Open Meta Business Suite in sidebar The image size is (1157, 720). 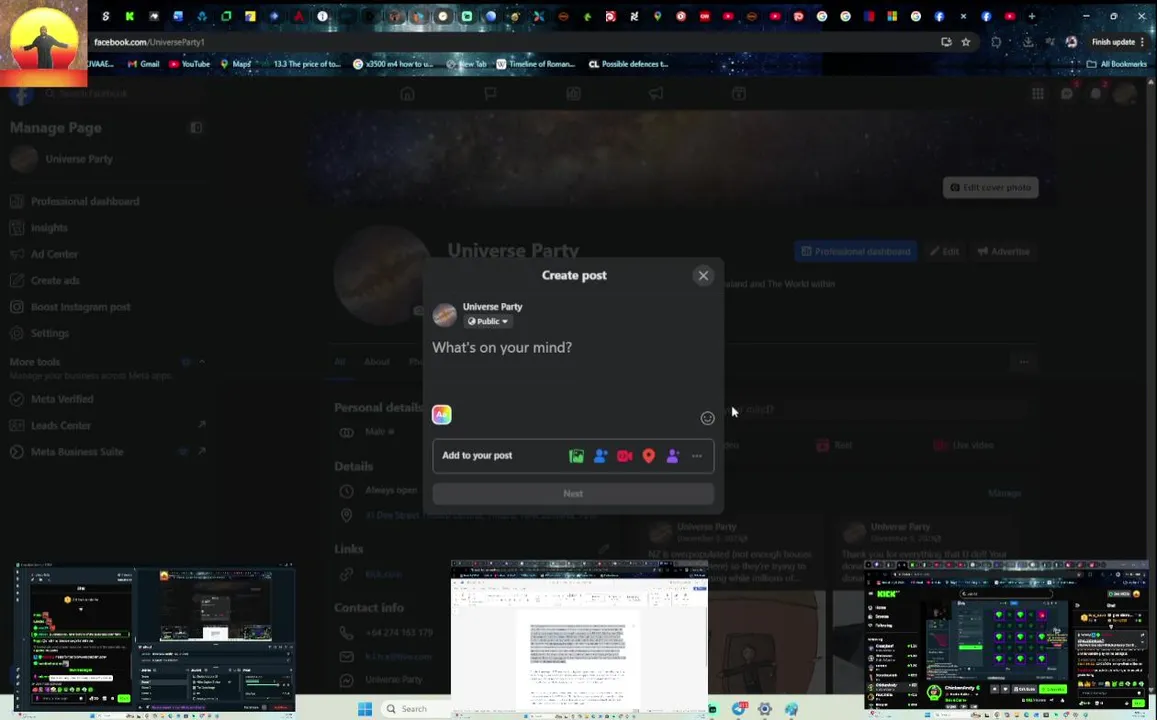(x=77, y=451)
